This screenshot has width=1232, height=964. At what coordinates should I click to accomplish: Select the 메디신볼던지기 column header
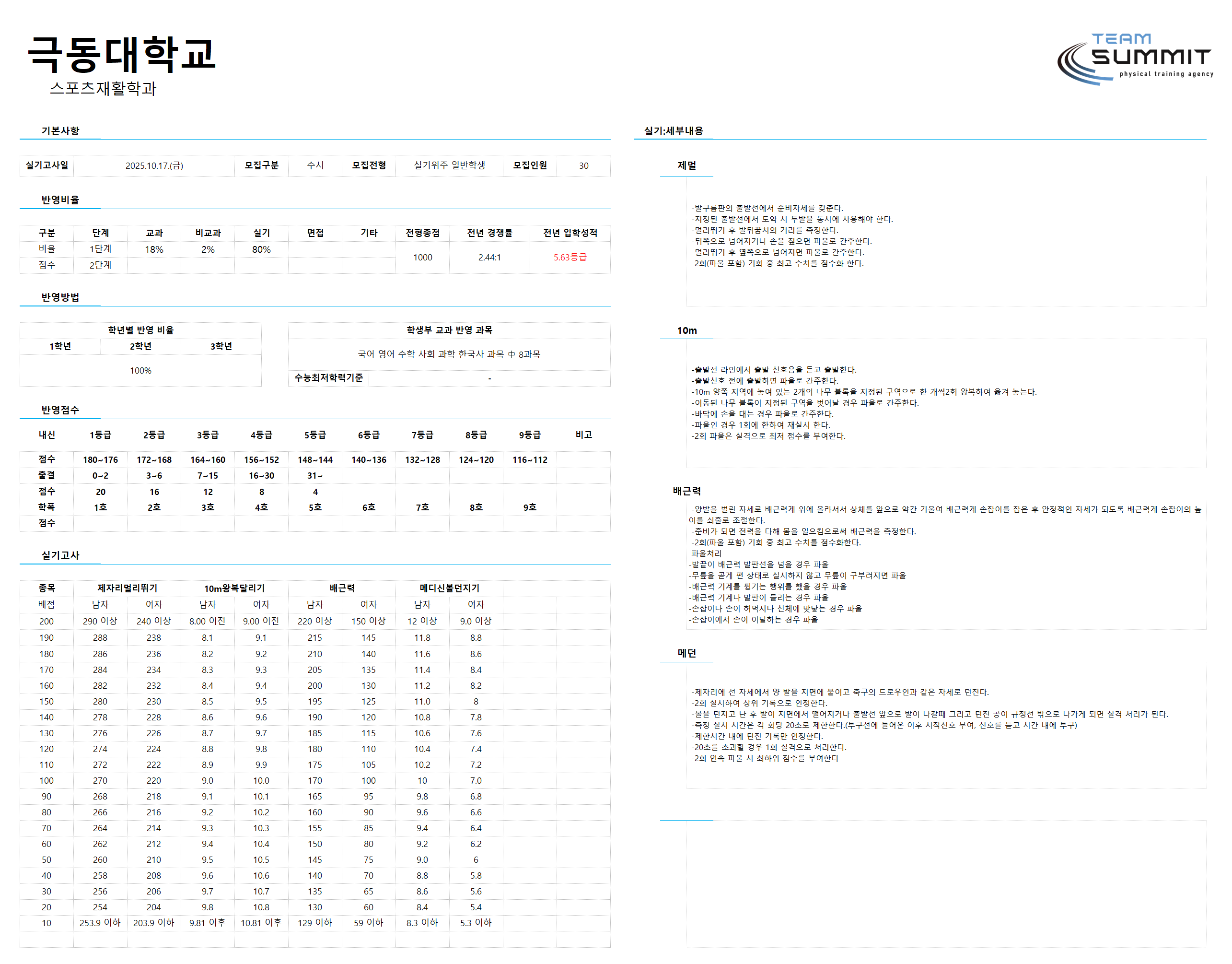pyautogui.click(x=450, y=588)
